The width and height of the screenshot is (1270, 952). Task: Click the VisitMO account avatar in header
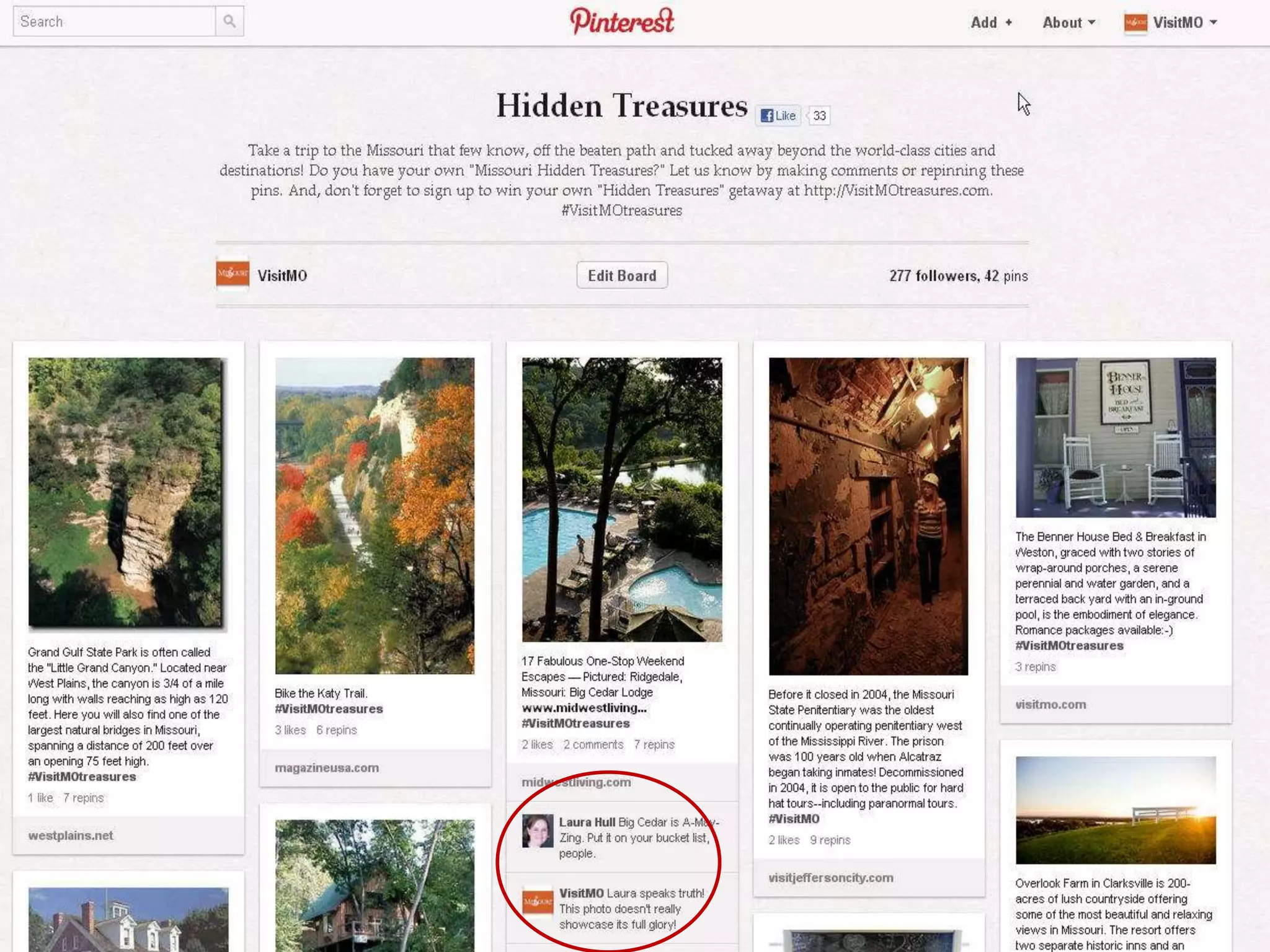click(x=1135, y=23)
